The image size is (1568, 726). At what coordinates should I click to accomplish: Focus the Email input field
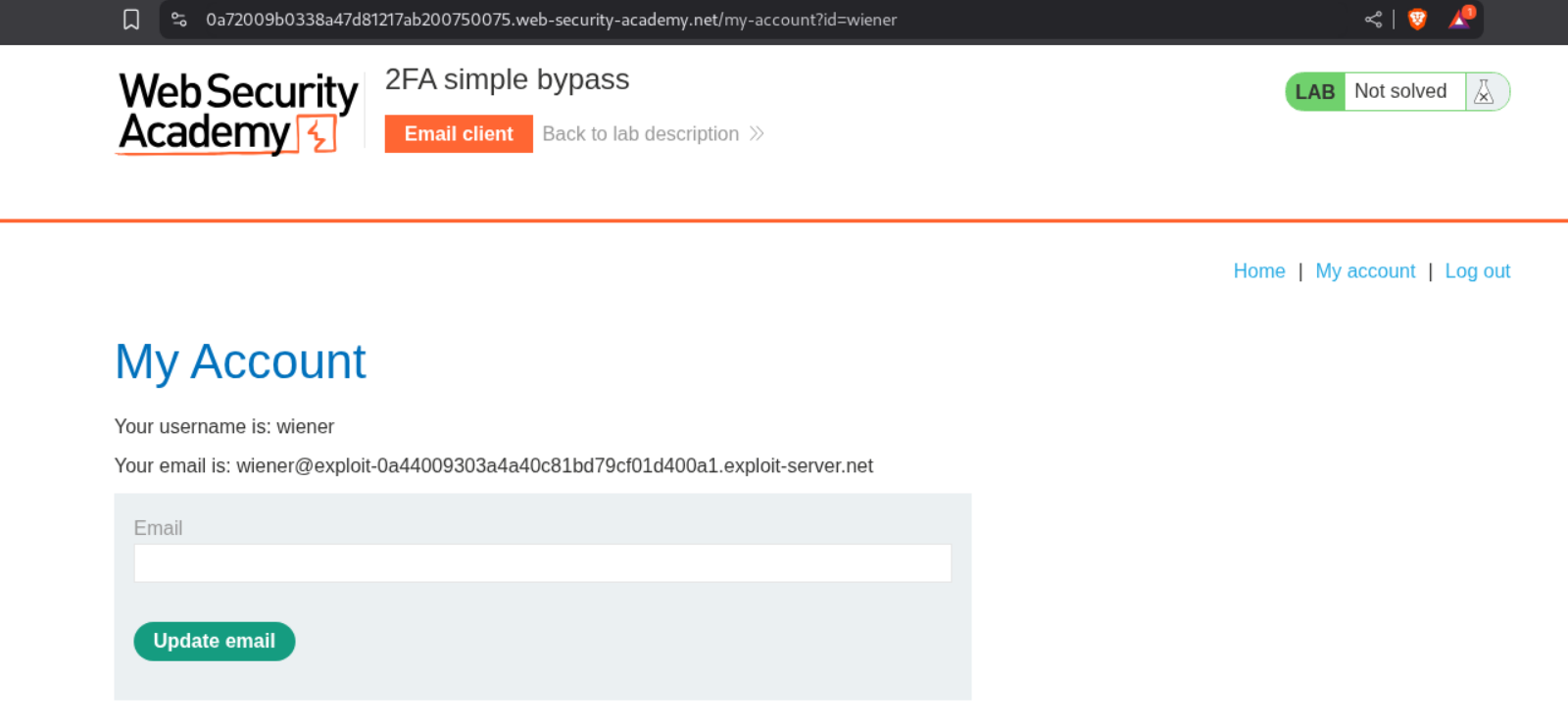pyautogui.click(x=542, y=563)
